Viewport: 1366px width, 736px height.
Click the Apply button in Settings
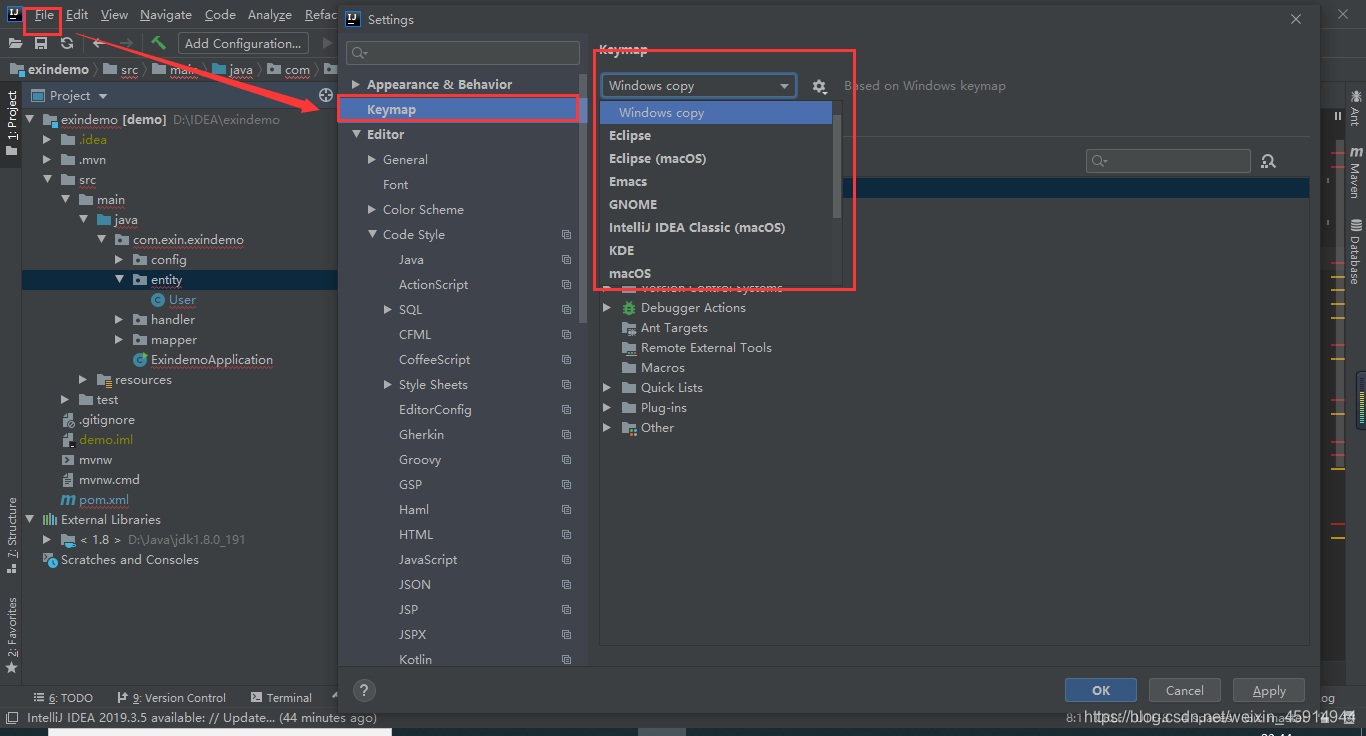tap(1269, 690)
